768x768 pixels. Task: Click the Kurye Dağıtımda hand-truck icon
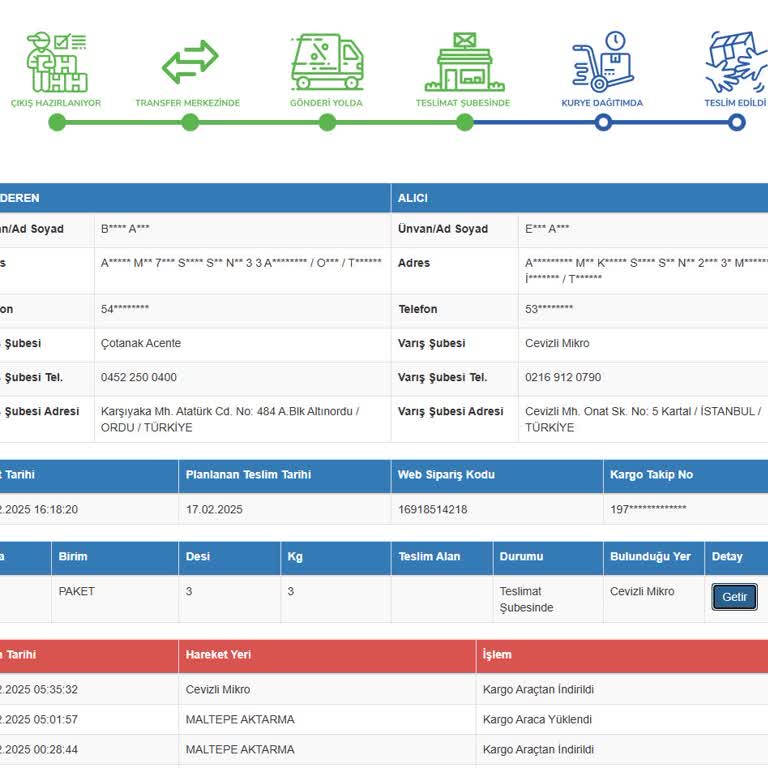tap(603, 62)
